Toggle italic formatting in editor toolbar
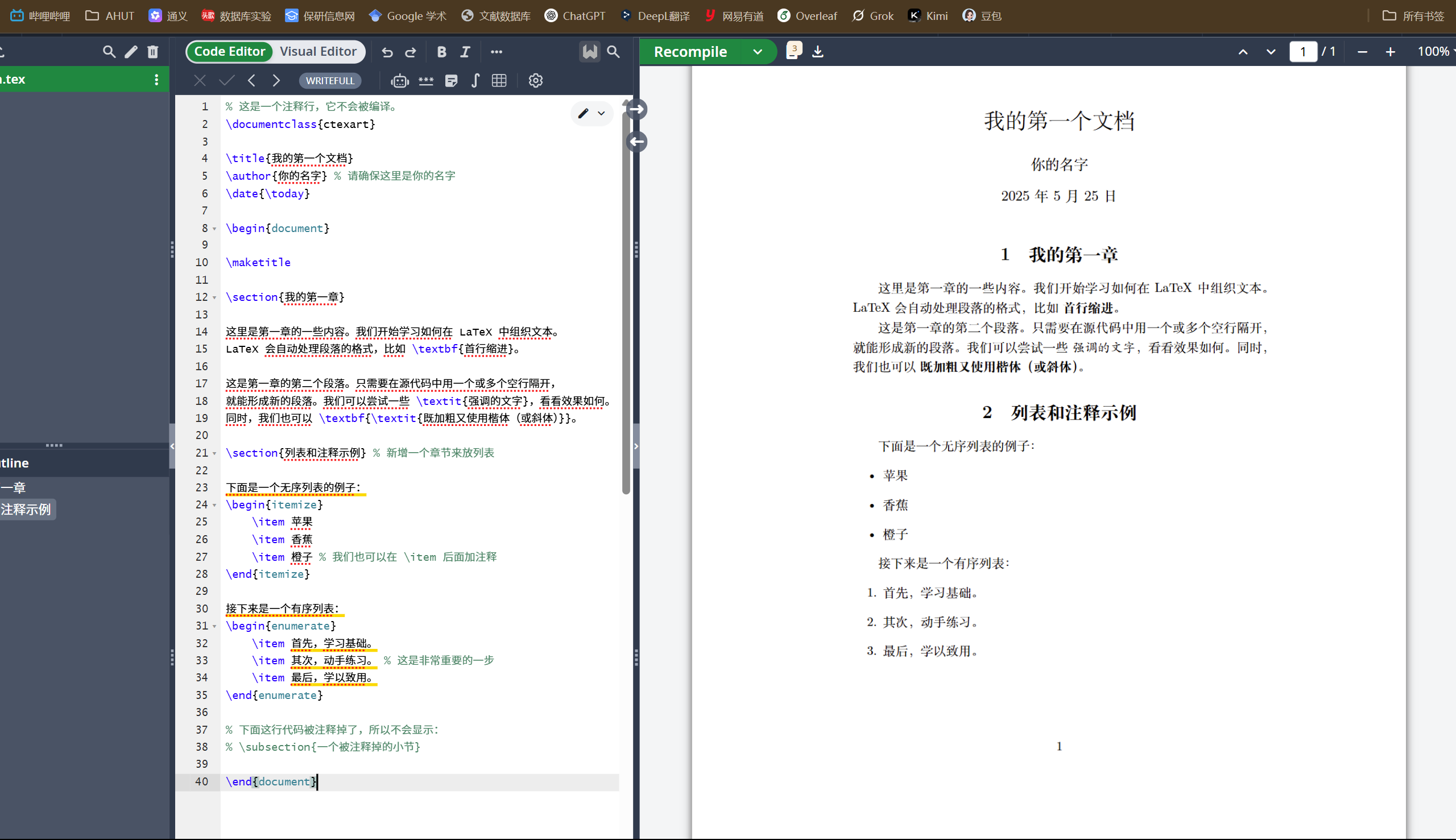Image resolution: width=1456 pixels, height=840 pixels. [x=465, y=52]
